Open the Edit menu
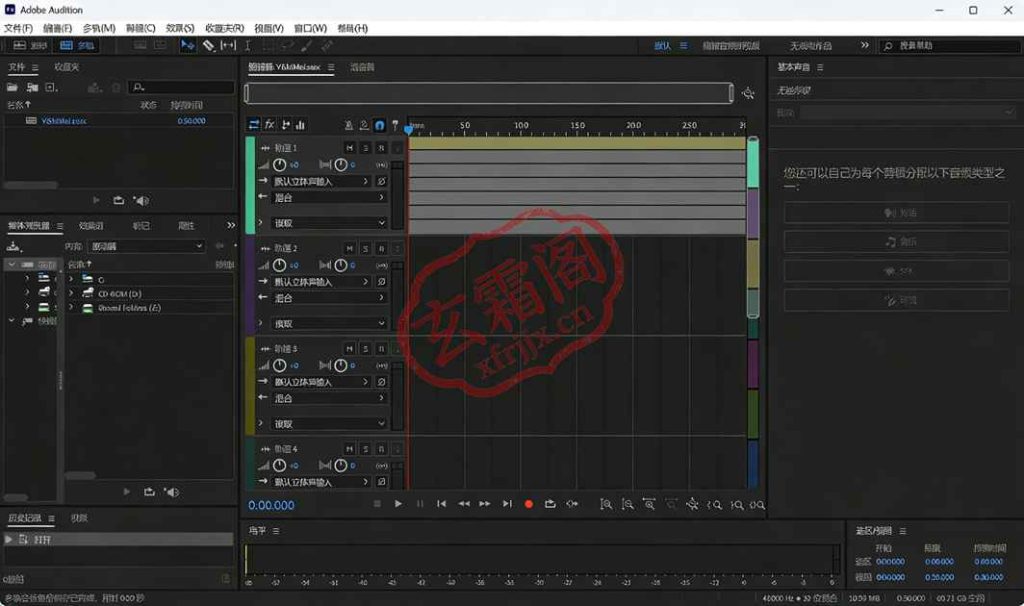 tap(57, 28)
